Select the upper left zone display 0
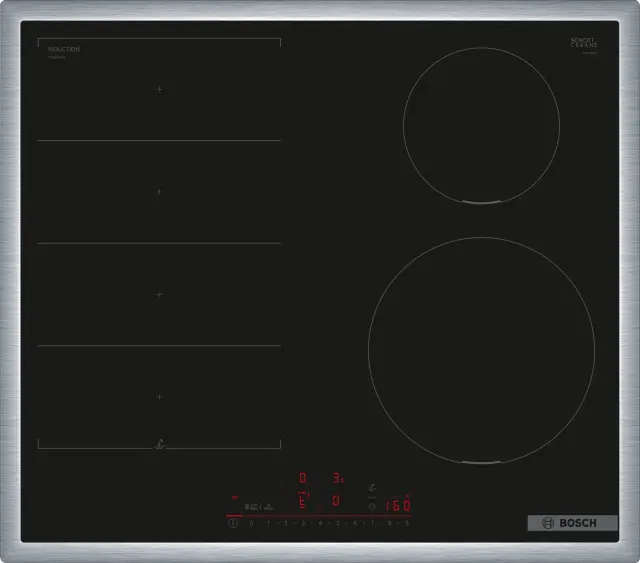 [303, 478]
